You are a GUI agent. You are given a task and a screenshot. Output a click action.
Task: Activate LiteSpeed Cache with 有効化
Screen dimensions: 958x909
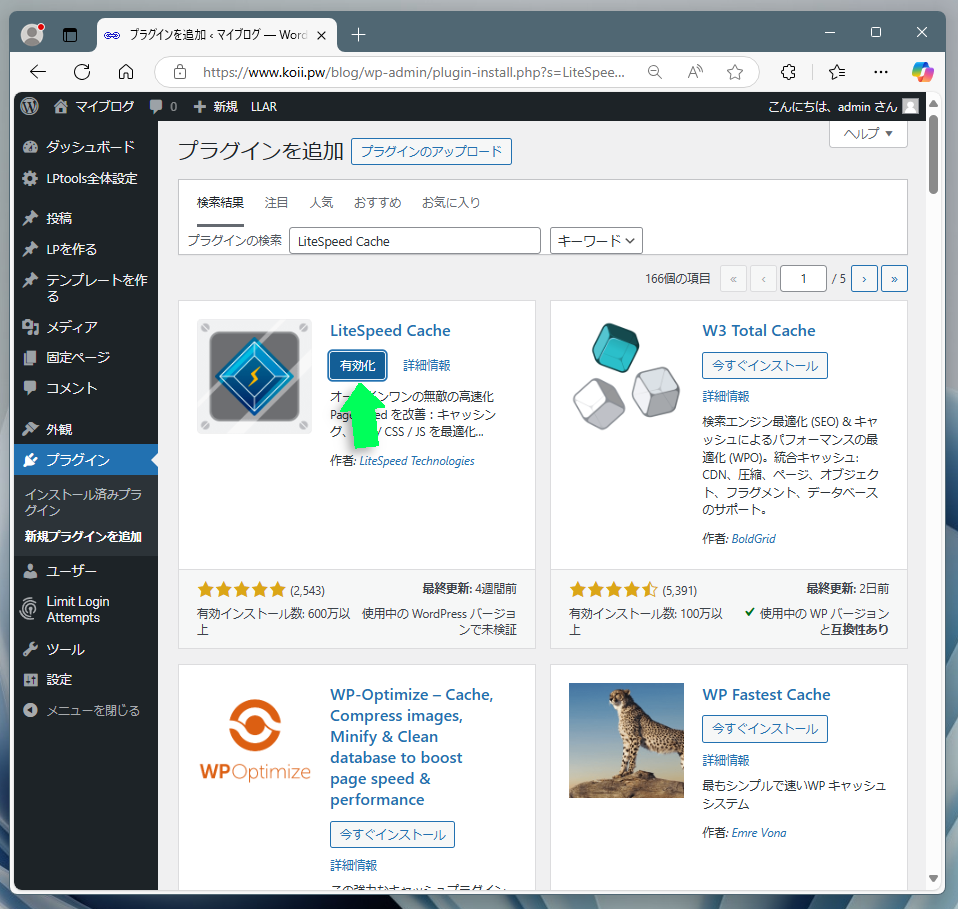click(357, 365)
